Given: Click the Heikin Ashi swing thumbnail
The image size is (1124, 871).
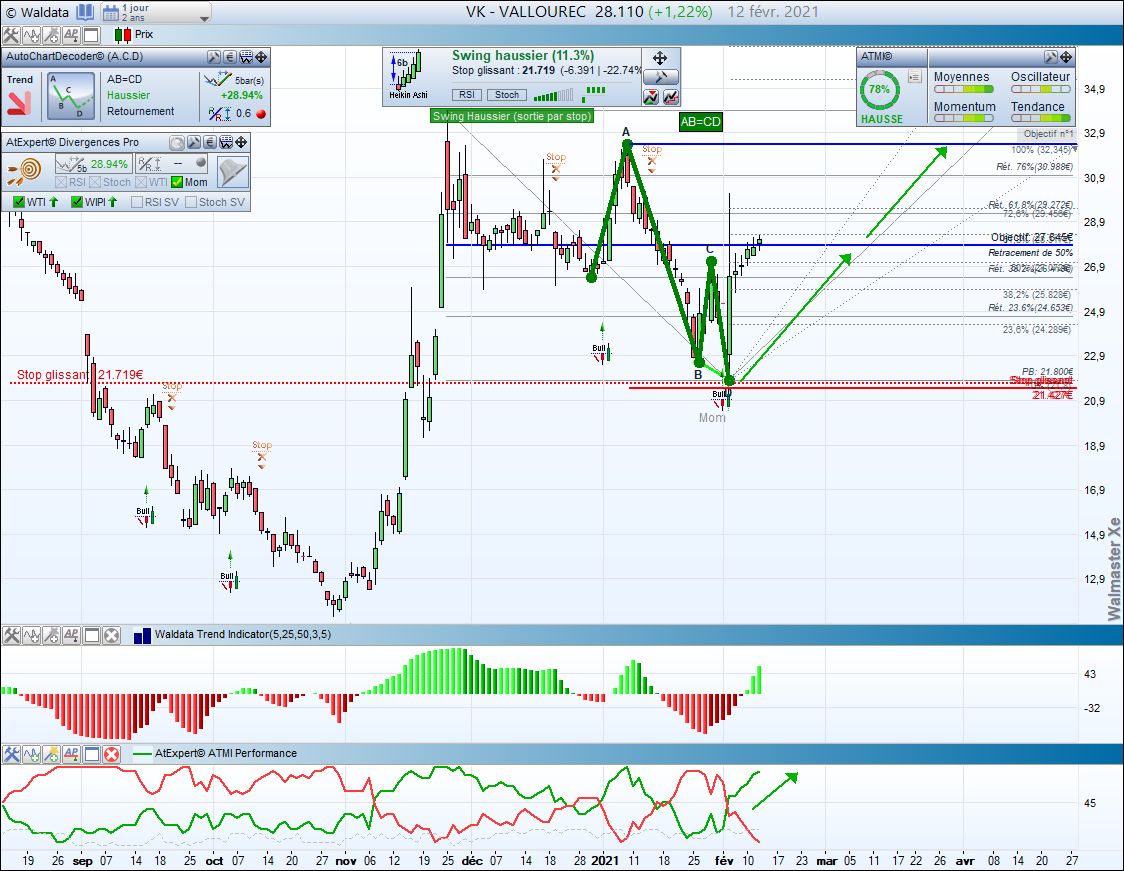Looking at the screenshot, I should [x=408, y=75].
